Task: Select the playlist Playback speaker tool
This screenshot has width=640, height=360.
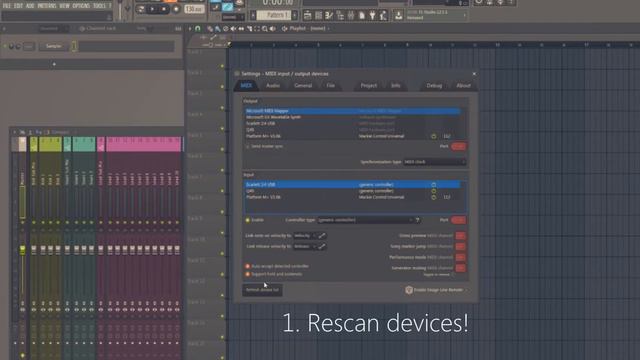Action: pos(273,29)
